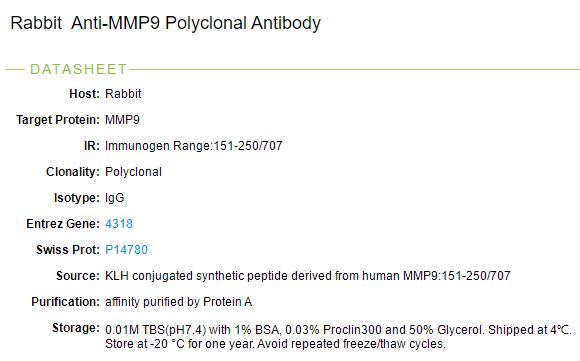The width and height of the screenshot is (580, 361).
Task: Click the MMP9 target protein value
Action: pos(122,120)
